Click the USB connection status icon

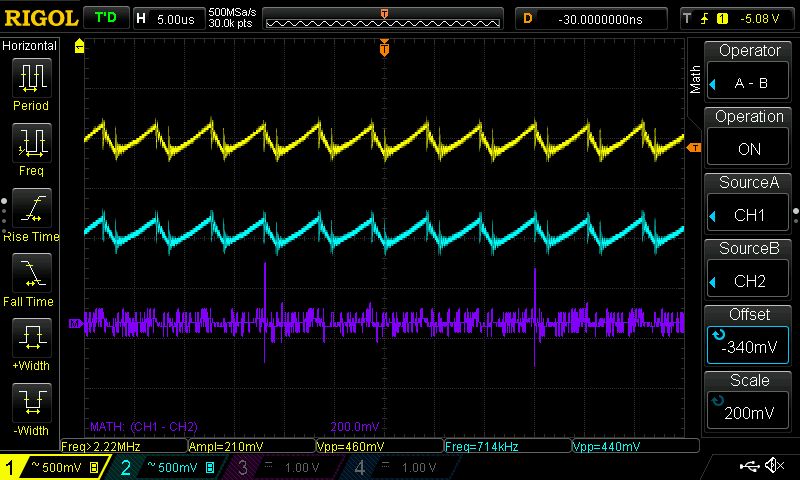(x=749, y=465)
